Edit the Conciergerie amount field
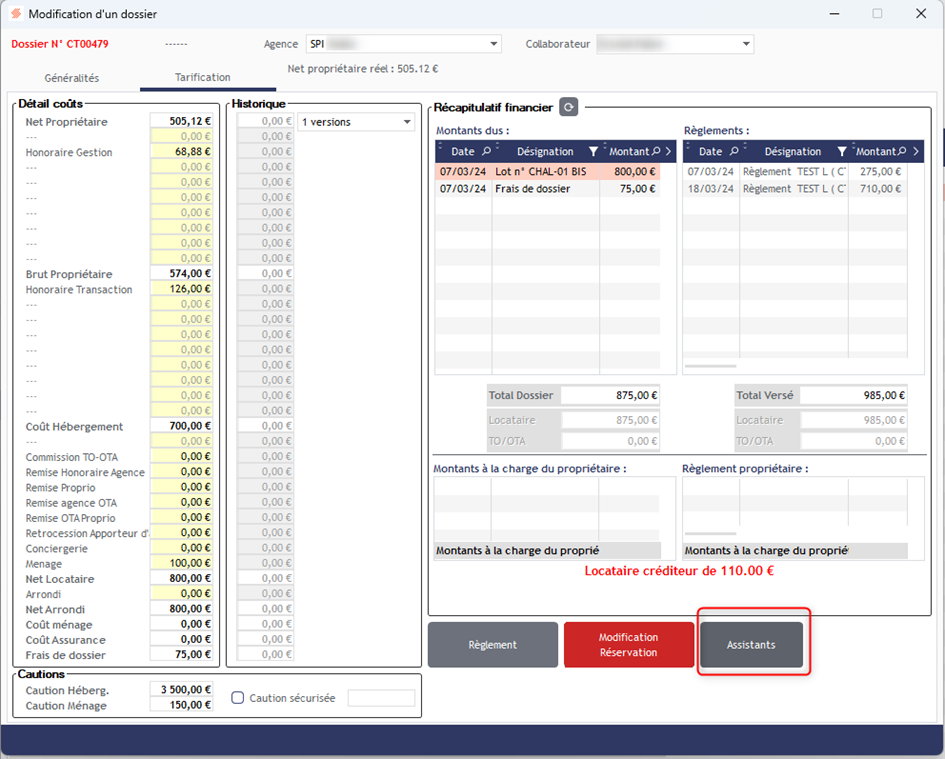945x759 pixels. coord(181,547)
